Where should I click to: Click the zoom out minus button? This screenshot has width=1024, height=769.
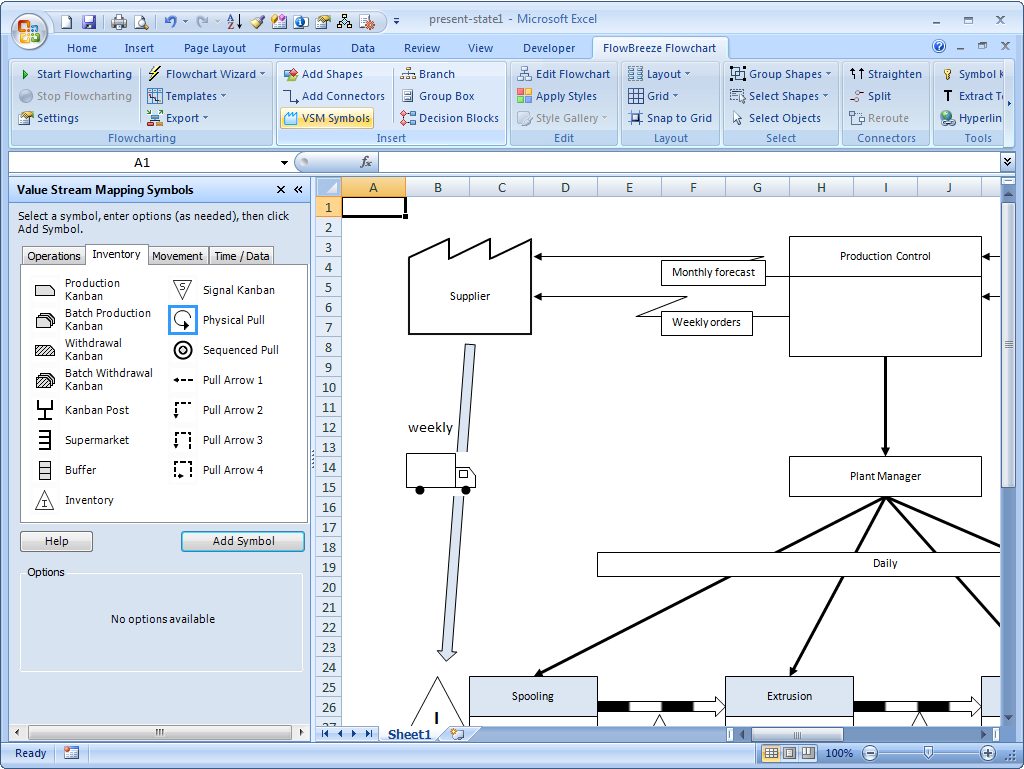coord(870,753)
